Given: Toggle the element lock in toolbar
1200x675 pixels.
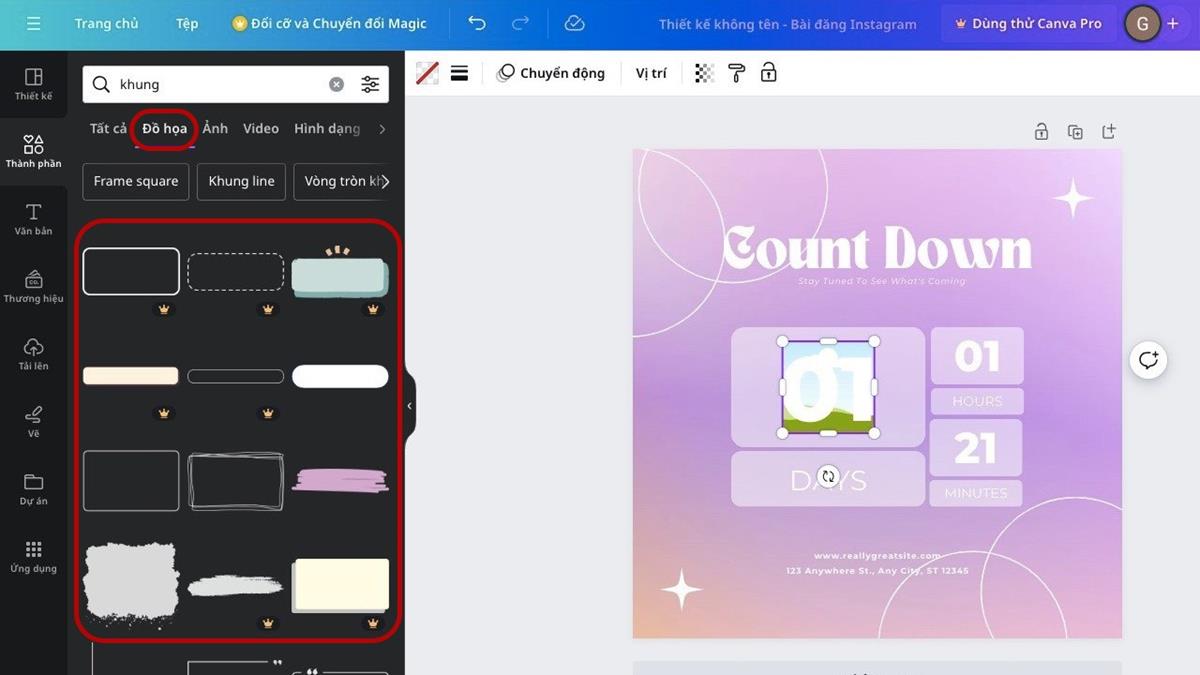Looking at the screenshot, I should [x=768, y=73].
